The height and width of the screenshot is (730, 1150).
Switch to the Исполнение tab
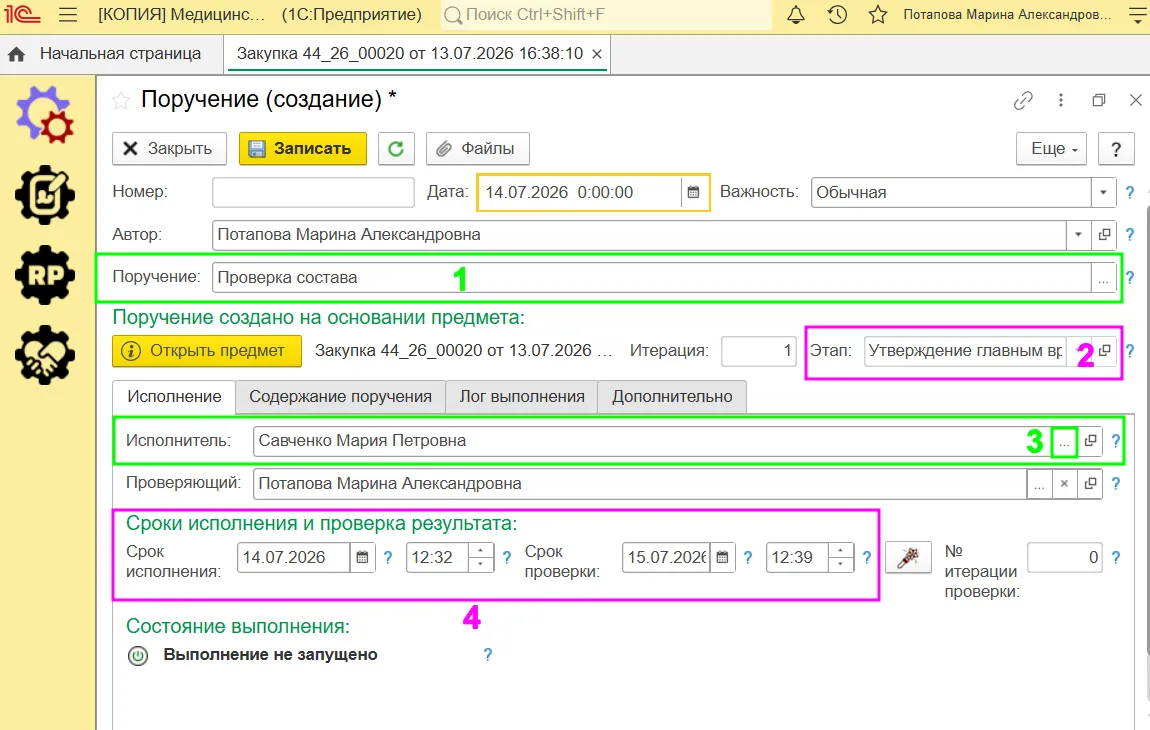[x=174, y=397]
